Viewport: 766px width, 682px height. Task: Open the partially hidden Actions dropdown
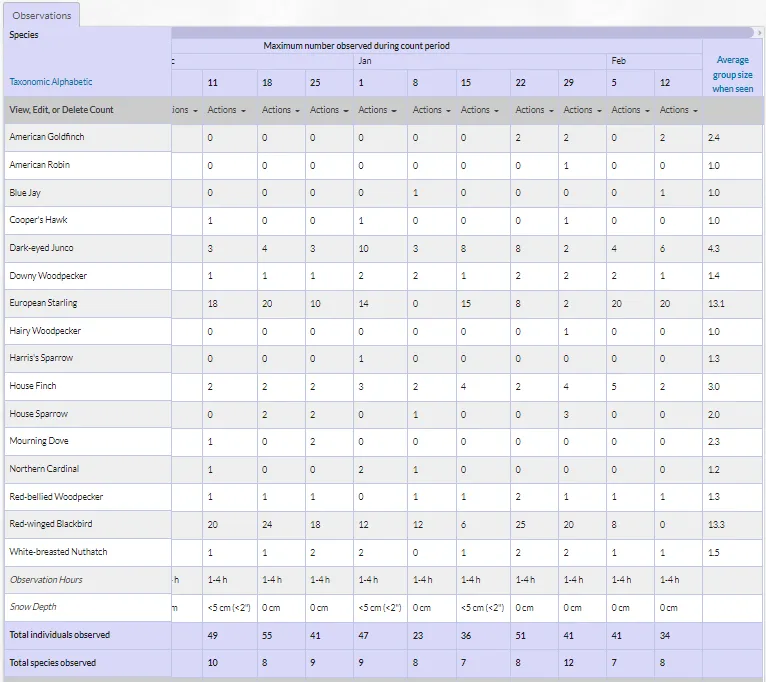(x=185, y=110)
